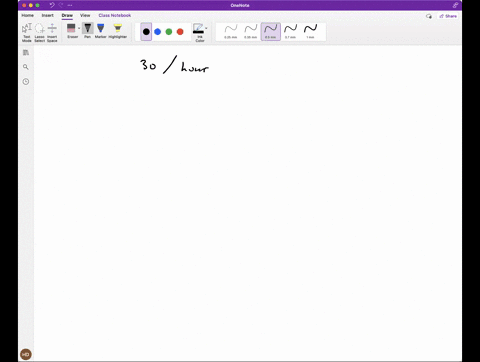
Task: Choose the 0.7 mm pen thickness
Action: coord(290,32)
